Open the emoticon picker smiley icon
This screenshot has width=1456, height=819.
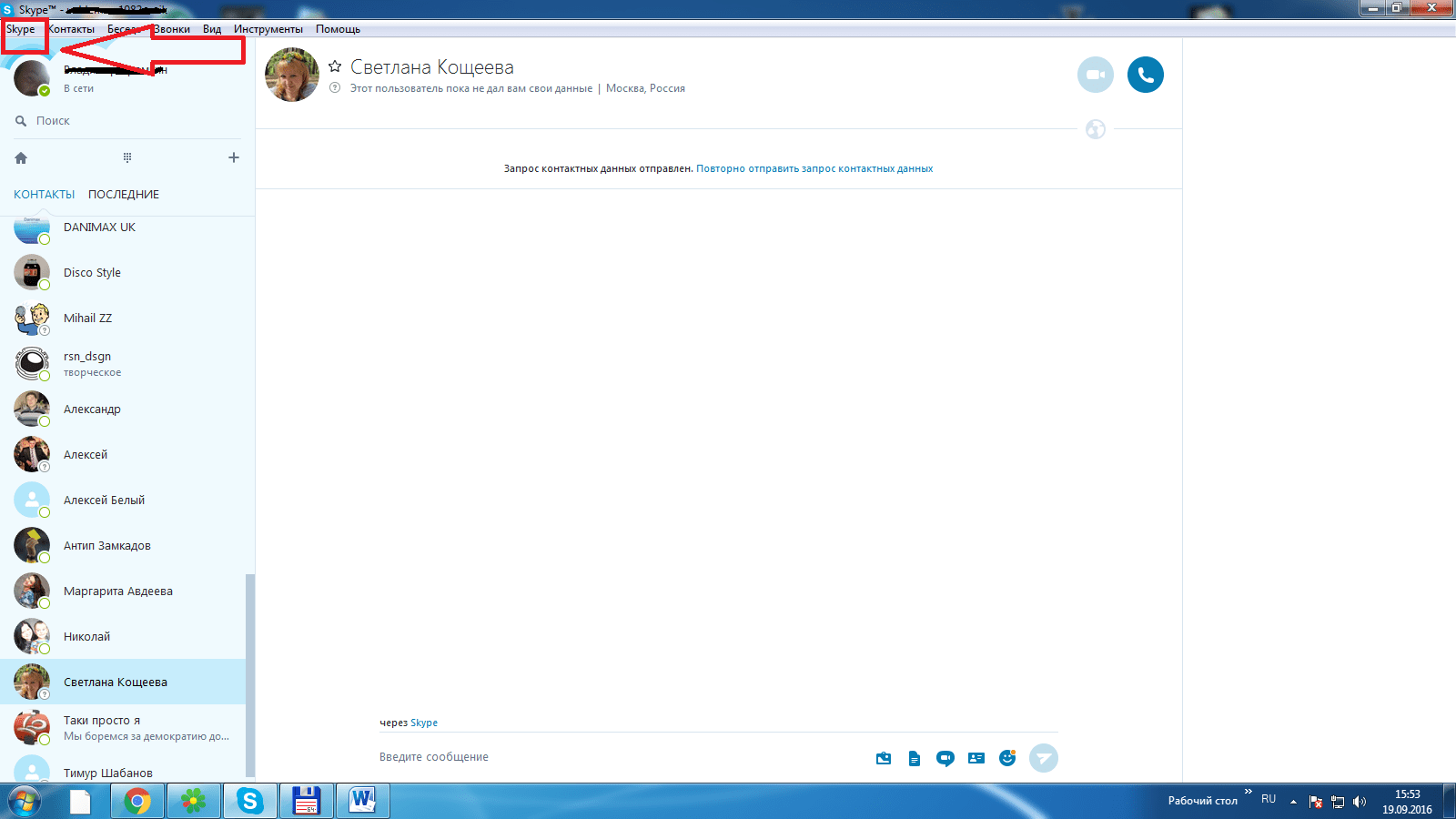click(1006, 758)
